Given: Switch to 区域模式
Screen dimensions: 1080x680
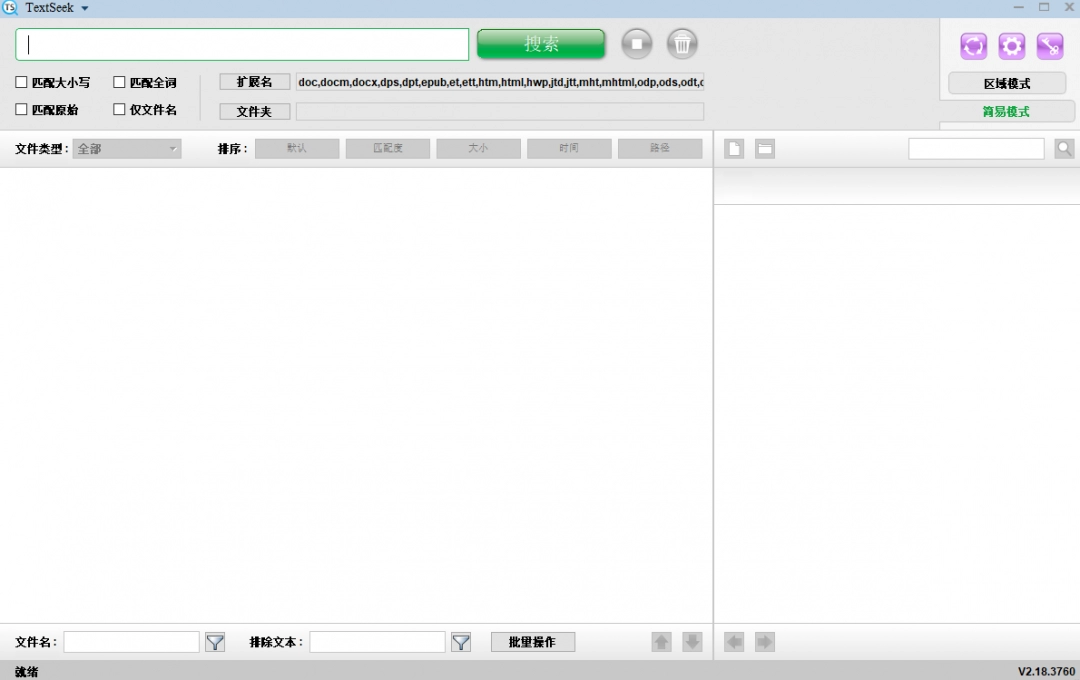Looking at the screenshot, I should point(1007,83).
